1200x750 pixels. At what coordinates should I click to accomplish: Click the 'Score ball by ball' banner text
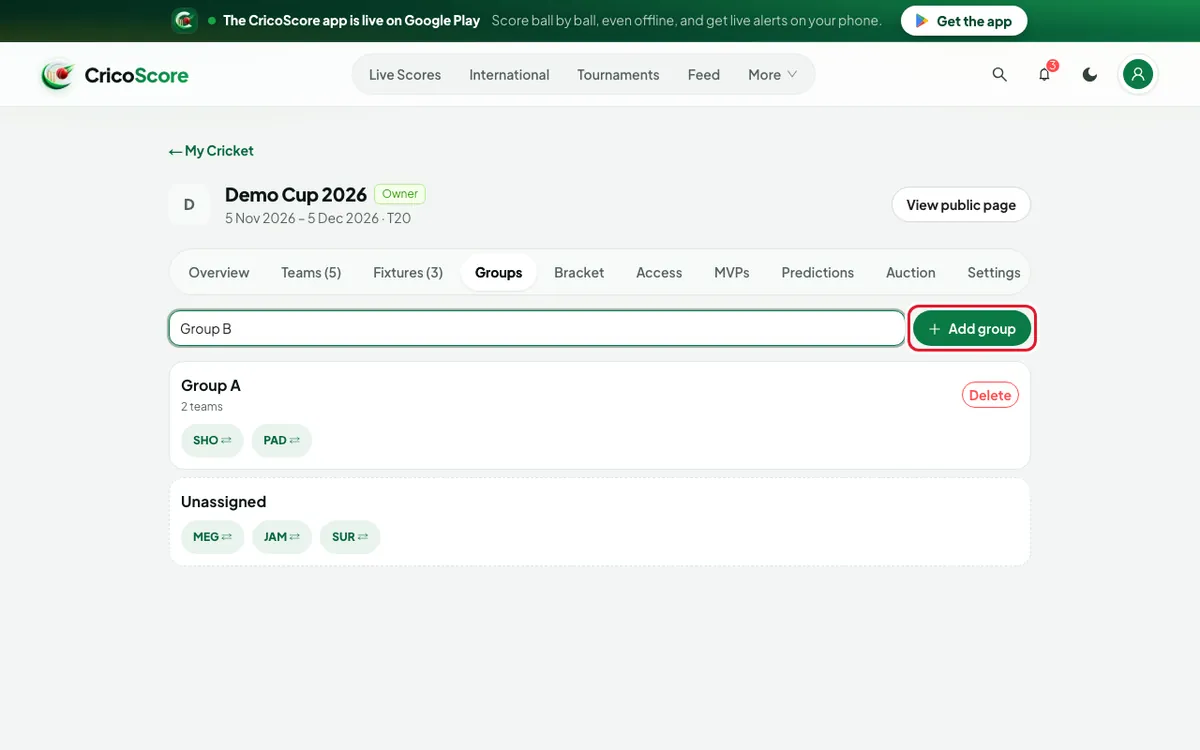pyautogui.click(x=687, y=21)
